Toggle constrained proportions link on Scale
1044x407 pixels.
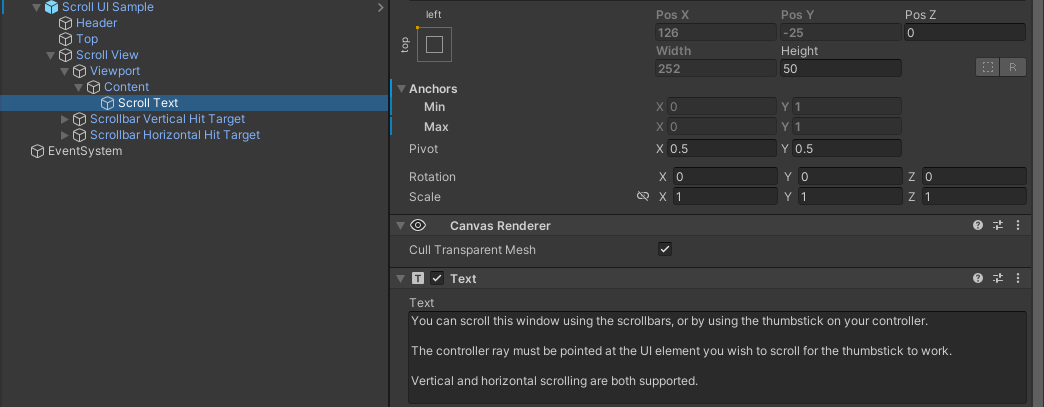point(643,197)
